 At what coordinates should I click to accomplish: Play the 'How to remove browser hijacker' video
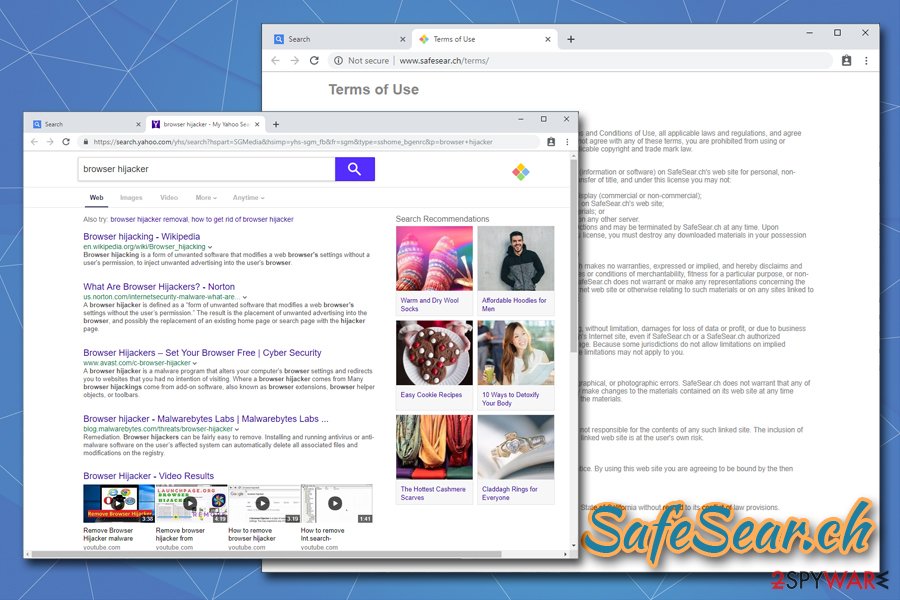(263, 503)
